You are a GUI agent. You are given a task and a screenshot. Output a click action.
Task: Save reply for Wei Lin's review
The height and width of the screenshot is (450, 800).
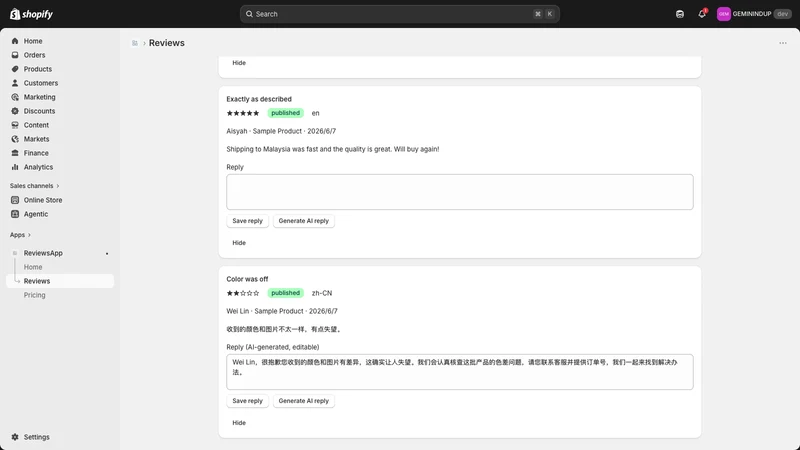click(x=247, y=401)
